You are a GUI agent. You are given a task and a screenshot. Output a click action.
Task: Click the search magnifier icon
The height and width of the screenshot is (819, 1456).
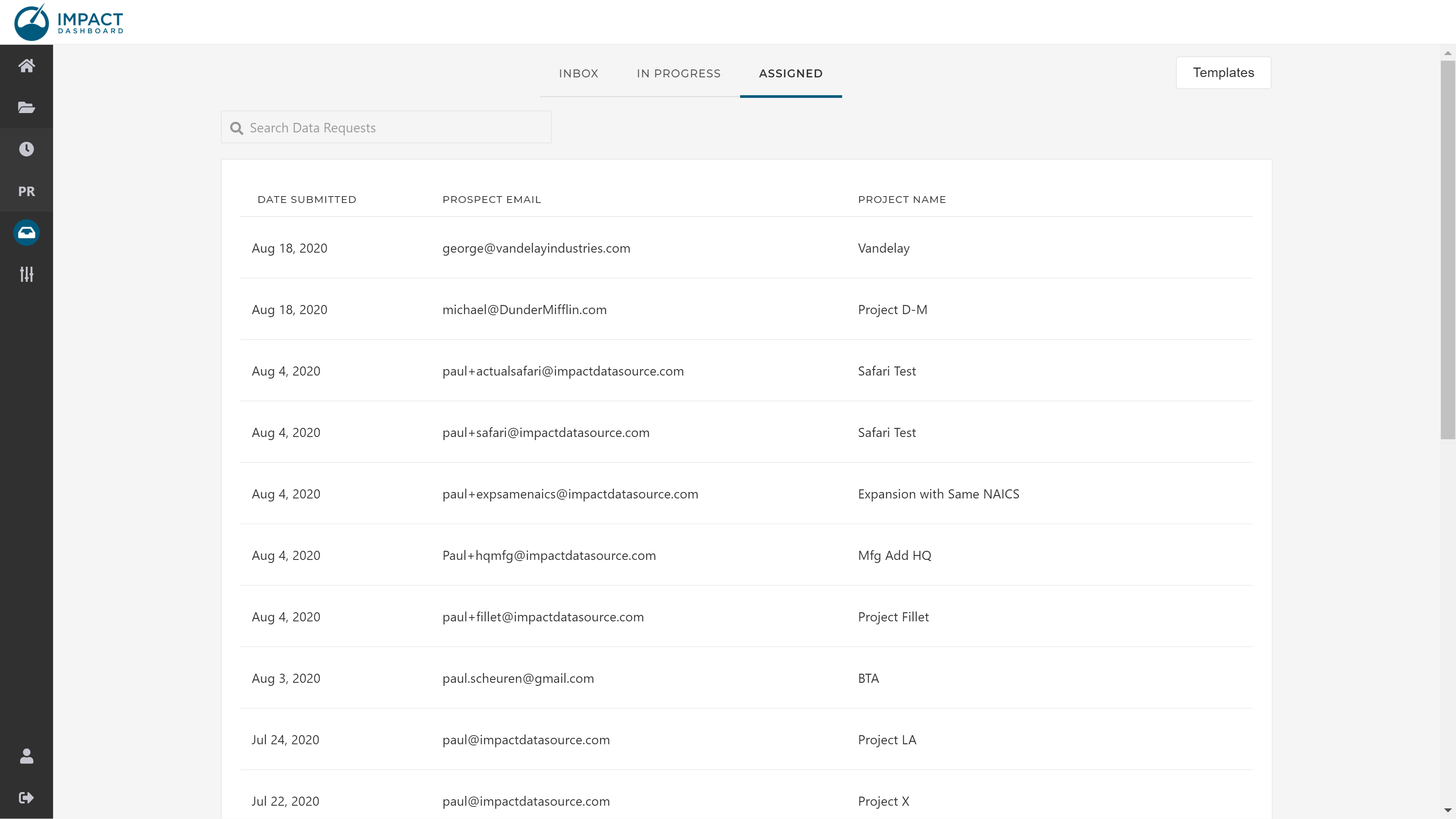click(237, 128)
